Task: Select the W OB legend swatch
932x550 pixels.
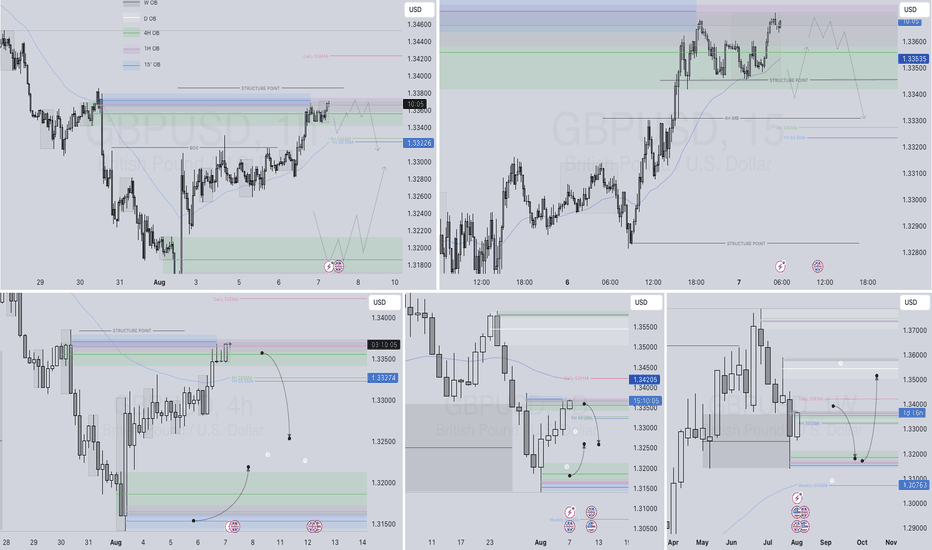Action: [x=131, y=4]
